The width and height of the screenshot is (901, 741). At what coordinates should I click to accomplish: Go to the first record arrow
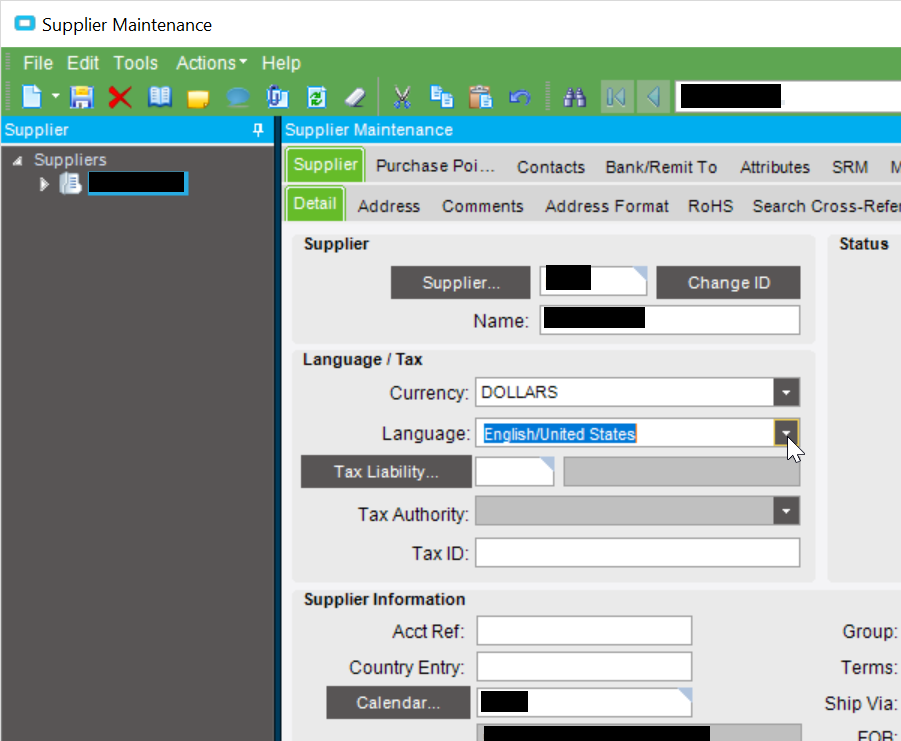point(617,97)
